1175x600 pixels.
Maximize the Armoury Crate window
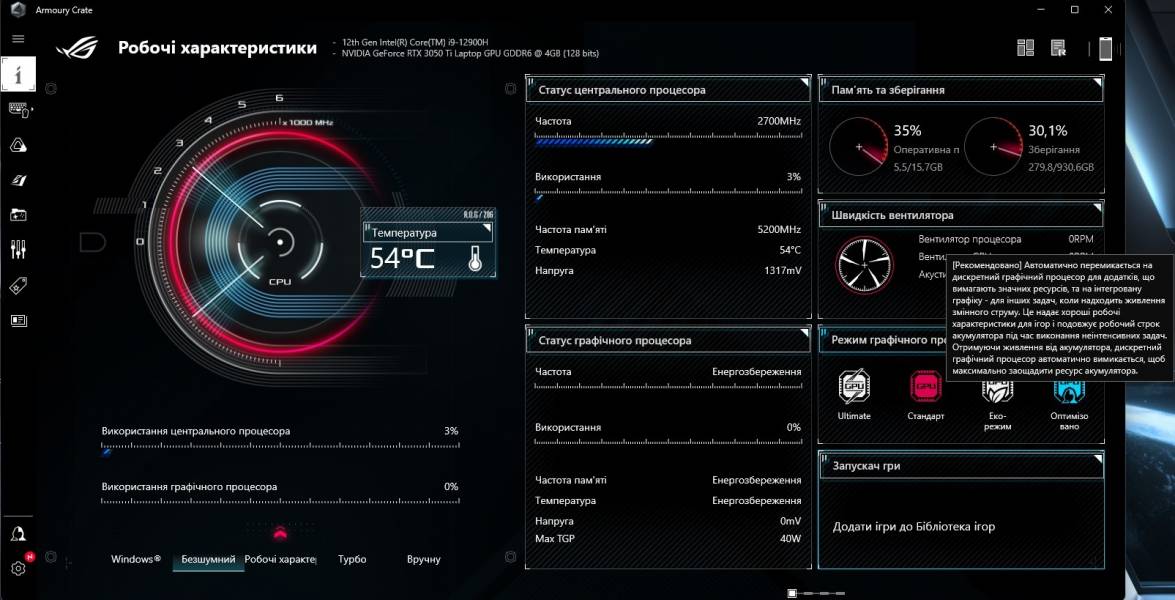tap(1075, 10)
